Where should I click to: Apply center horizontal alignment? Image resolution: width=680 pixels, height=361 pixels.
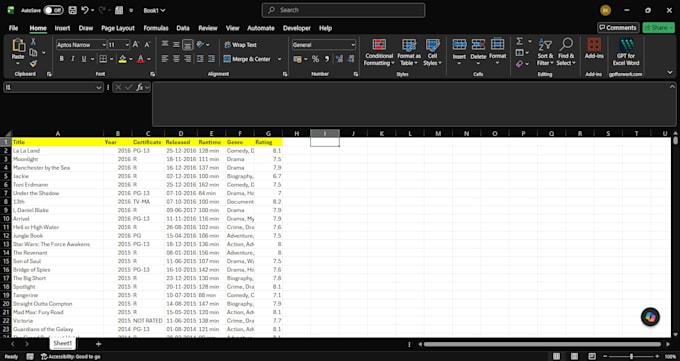(176, 59)
